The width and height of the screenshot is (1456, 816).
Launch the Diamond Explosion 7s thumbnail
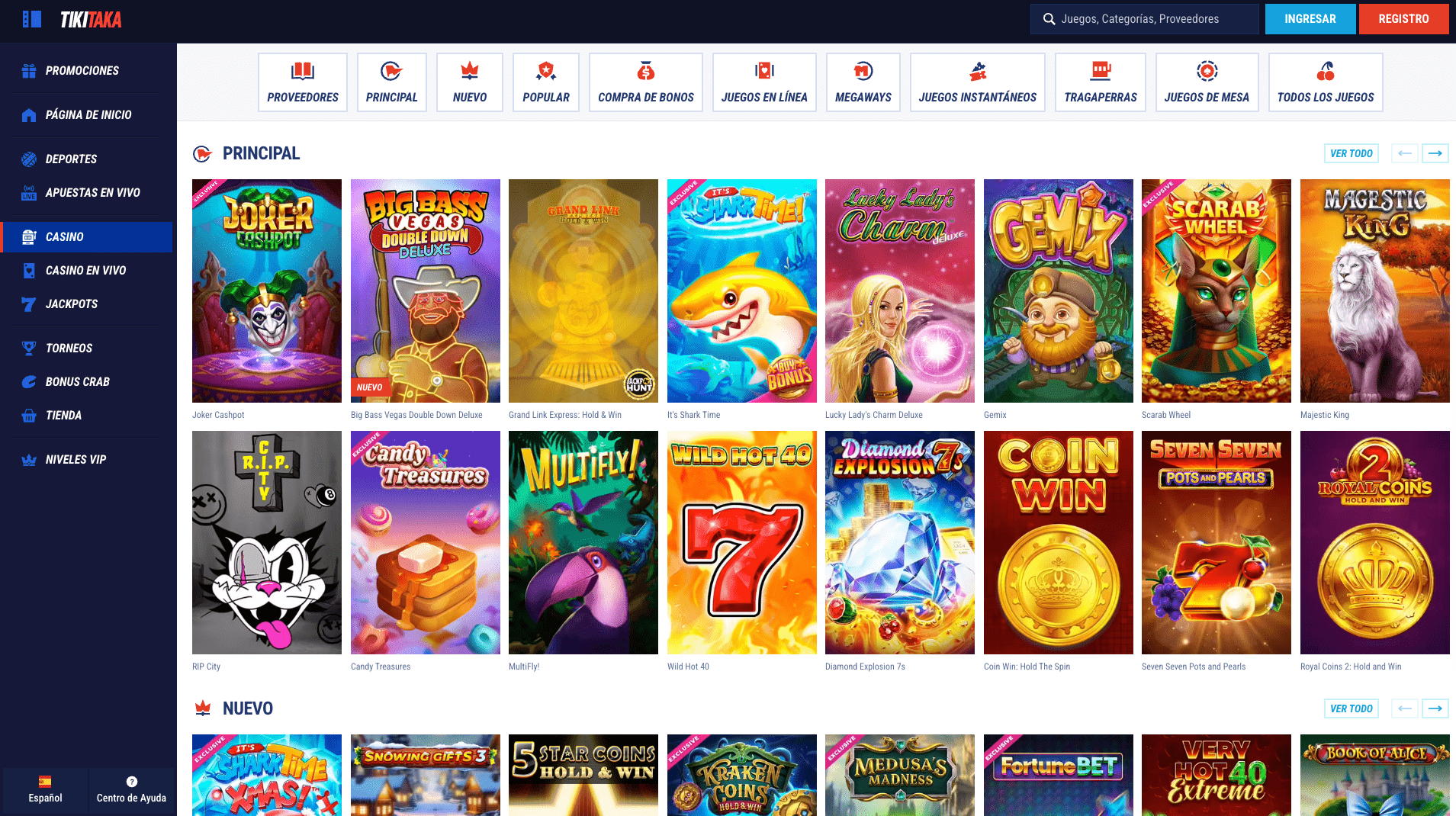pos(900,542)
